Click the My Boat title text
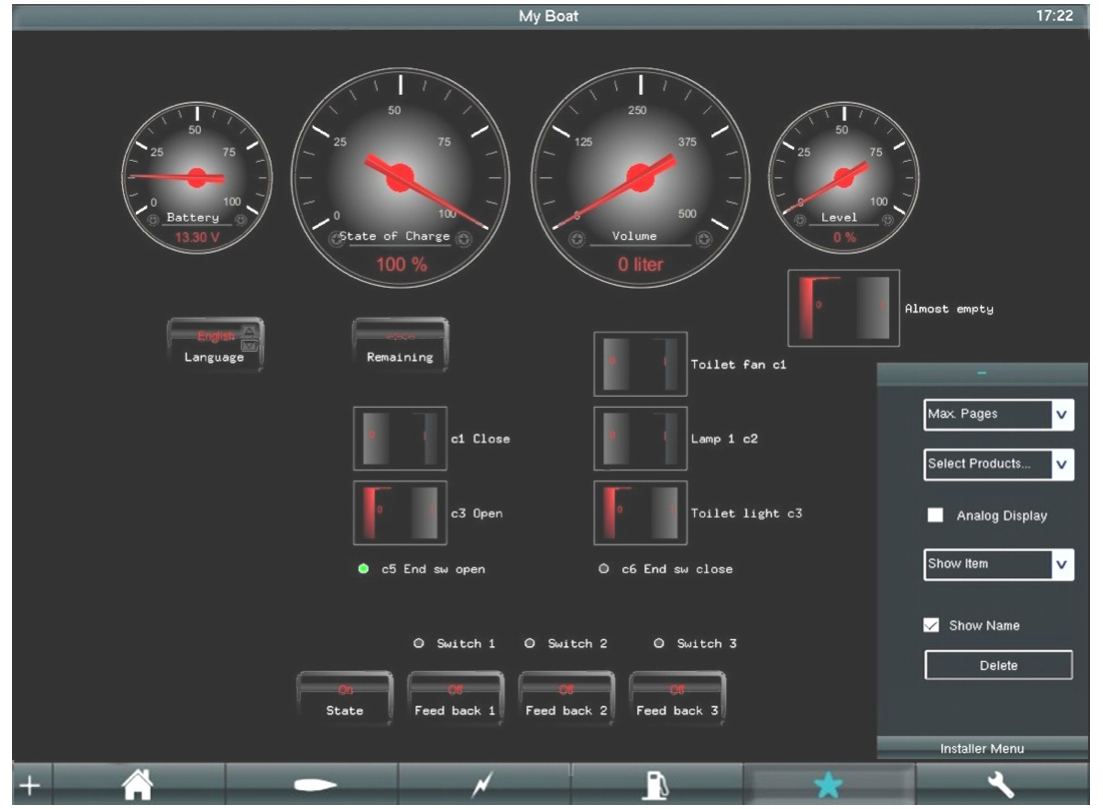 coord(549,15)
